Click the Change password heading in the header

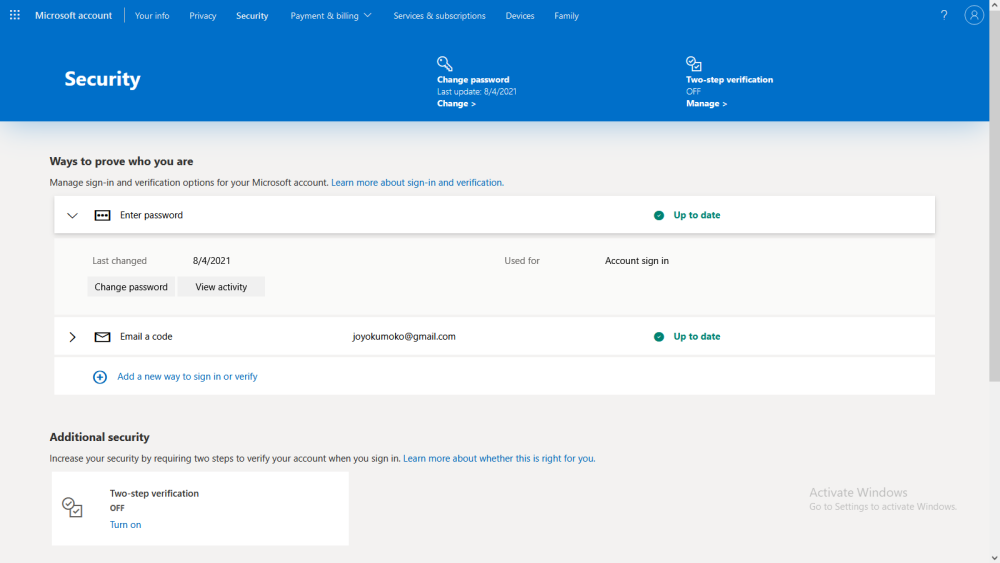pyautogui.click(x=473, y=80)
